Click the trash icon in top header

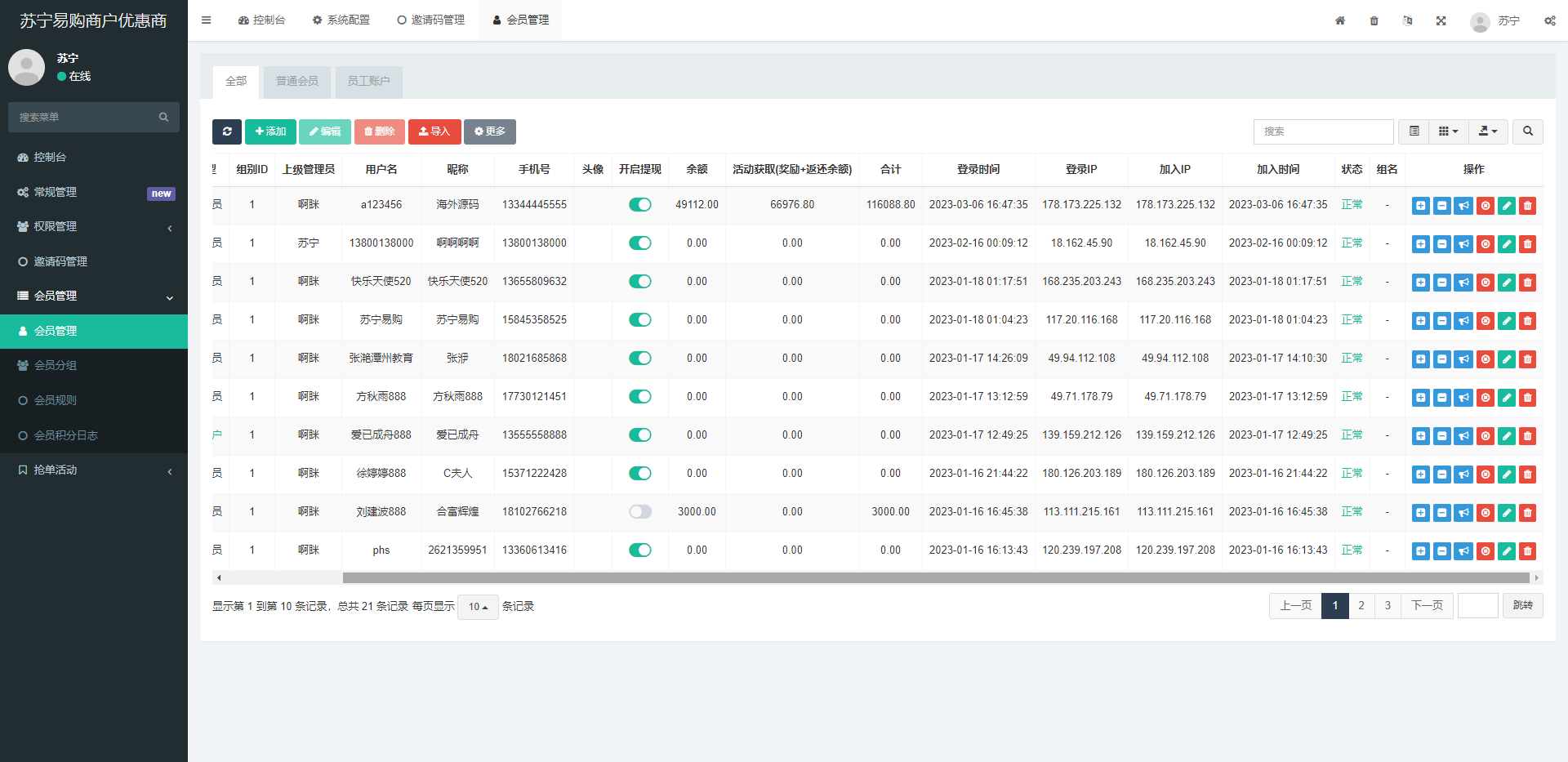point(1374,21)
